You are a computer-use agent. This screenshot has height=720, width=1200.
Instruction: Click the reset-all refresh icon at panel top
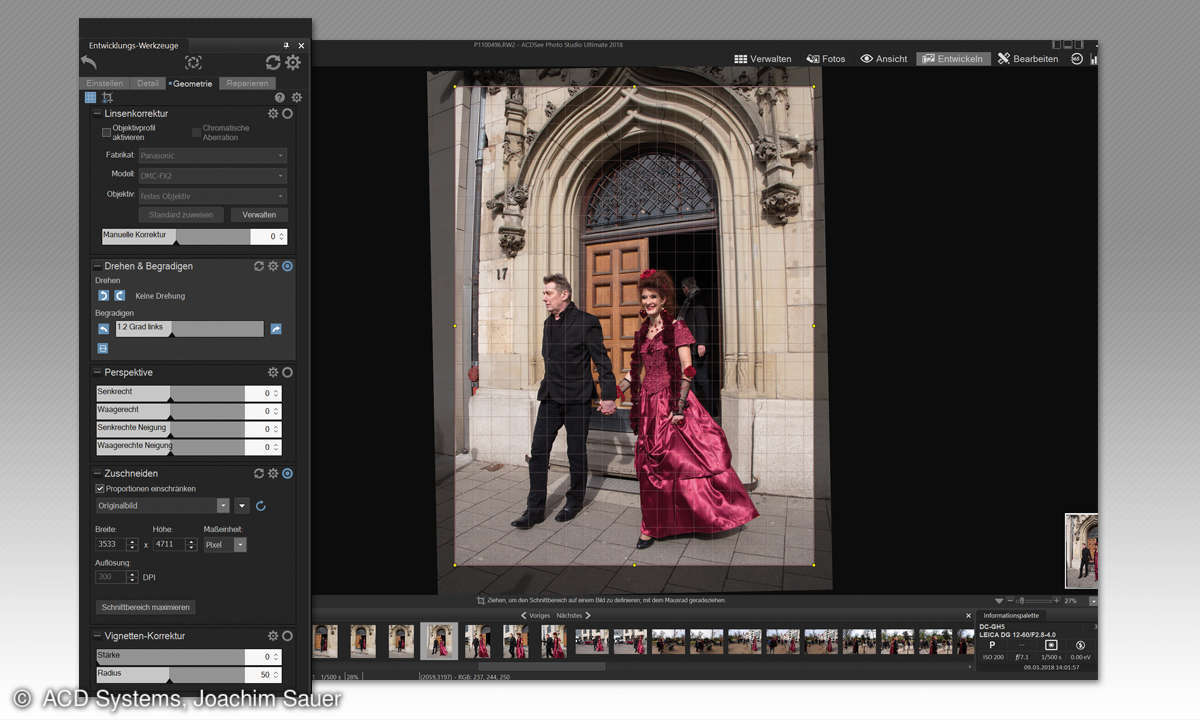pyautogui.click(x=273, y=62)
